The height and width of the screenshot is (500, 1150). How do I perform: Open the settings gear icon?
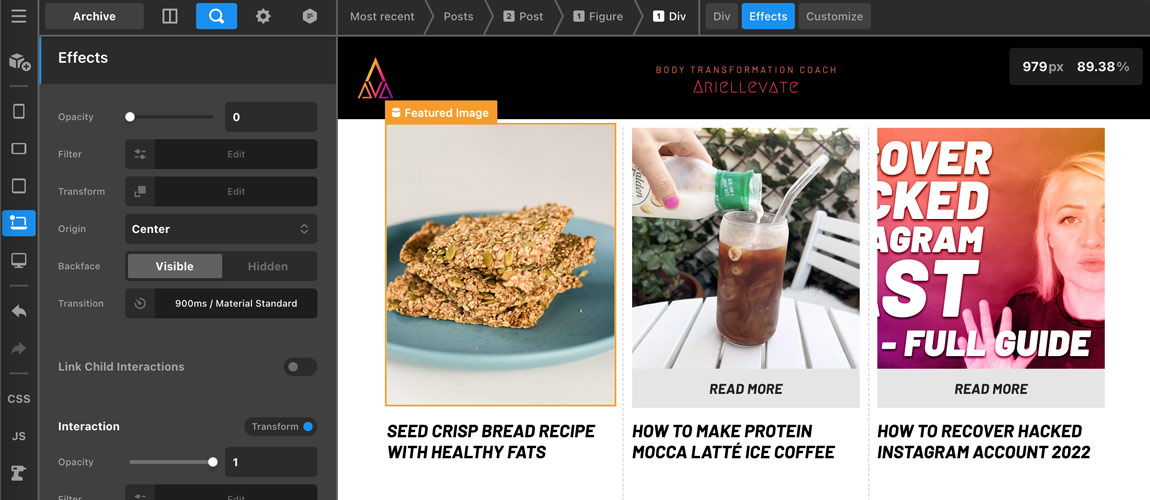click(263, 16)
